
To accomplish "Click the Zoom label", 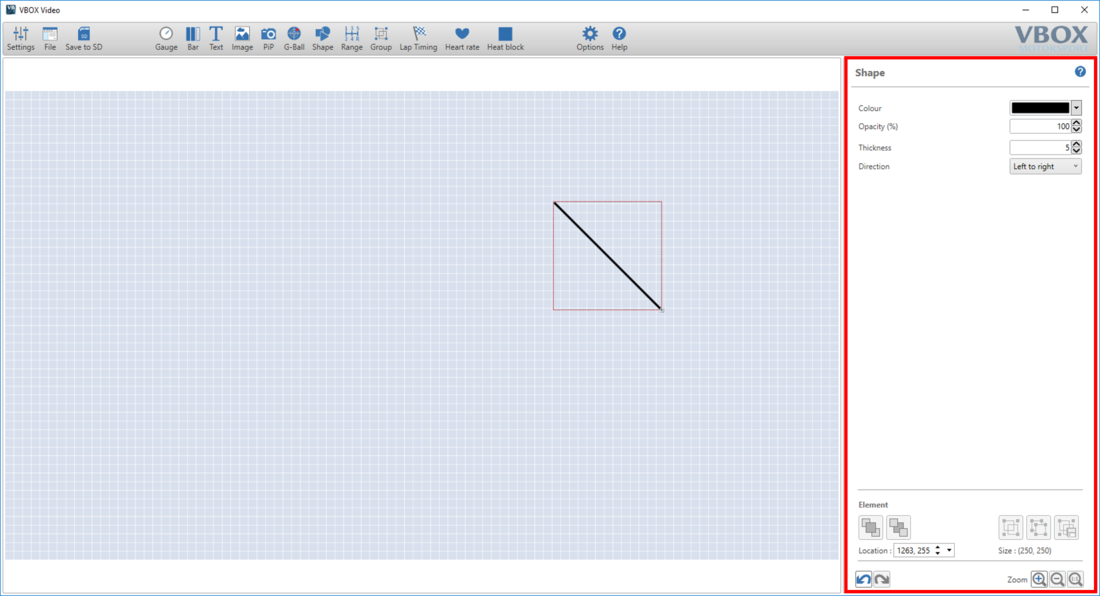I will pos(1017,580).
